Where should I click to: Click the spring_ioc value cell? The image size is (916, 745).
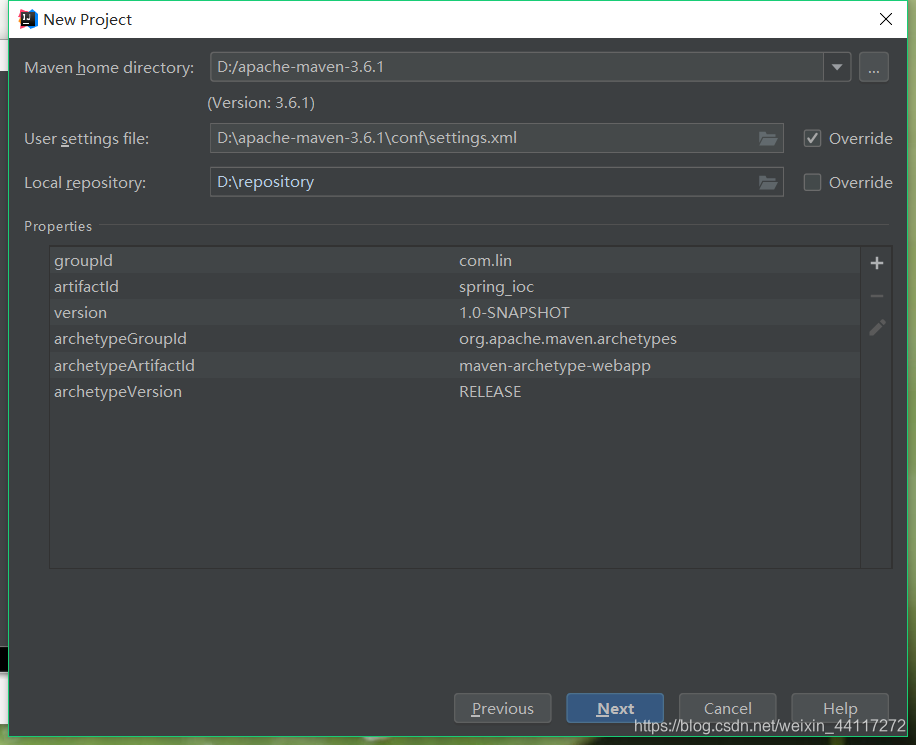click(x=497, y=287)
